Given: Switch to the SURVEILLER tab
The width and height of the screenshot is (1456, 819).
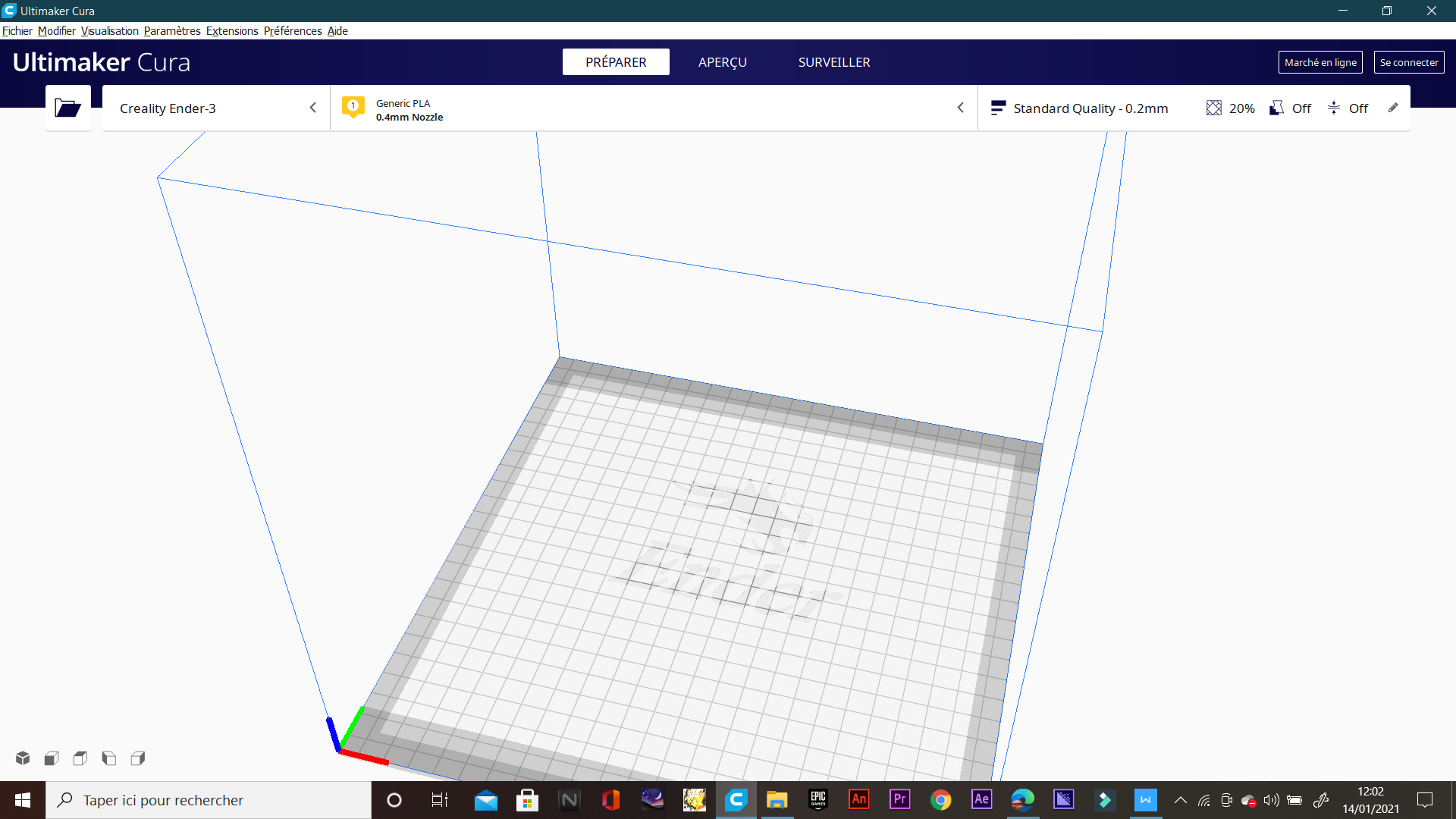Looking at the screenshot, I should tap(833, 62).
